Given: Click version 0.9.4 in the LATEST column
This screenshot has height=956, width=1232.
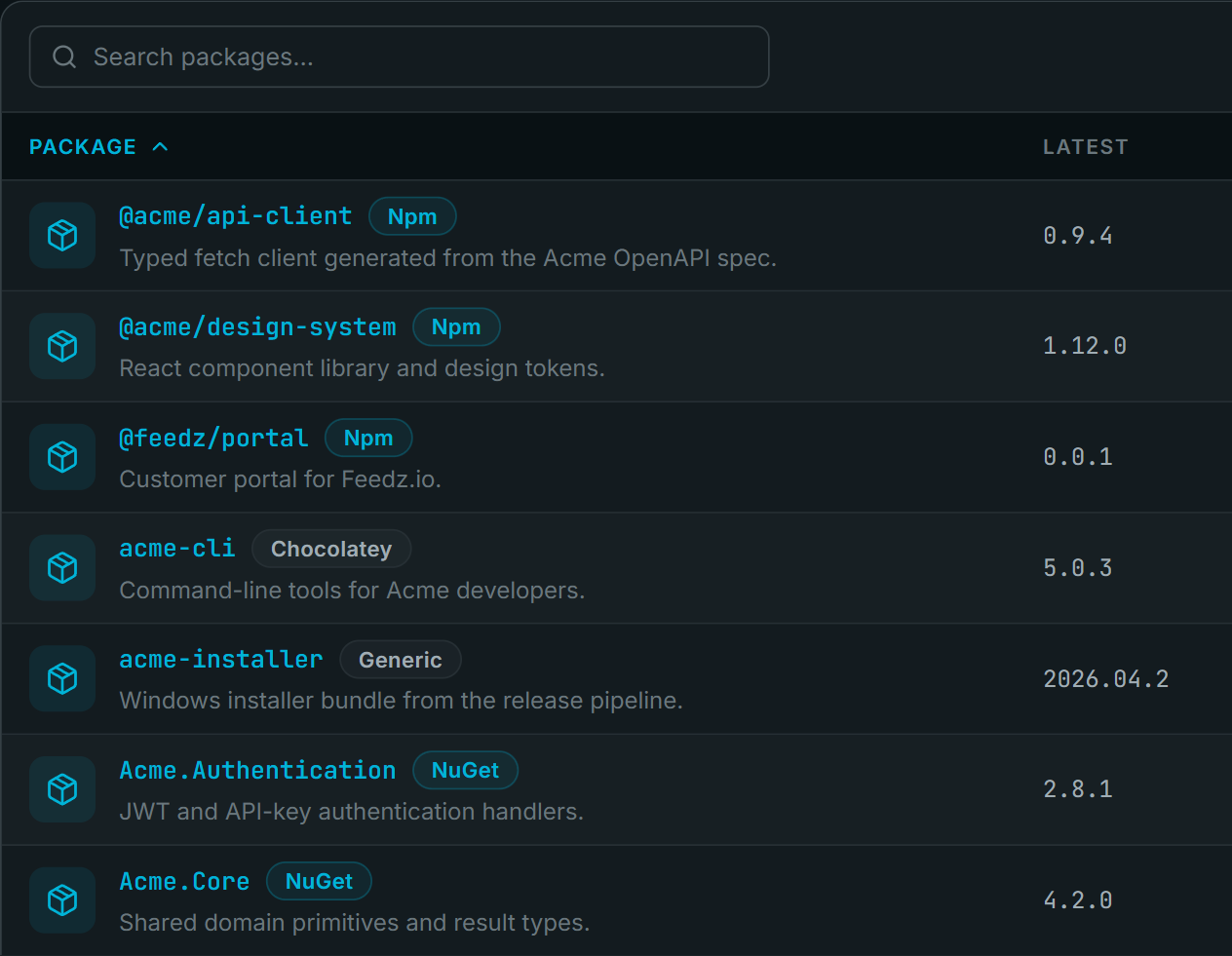Looking at the screenshot, I should tap(1078, 236).
